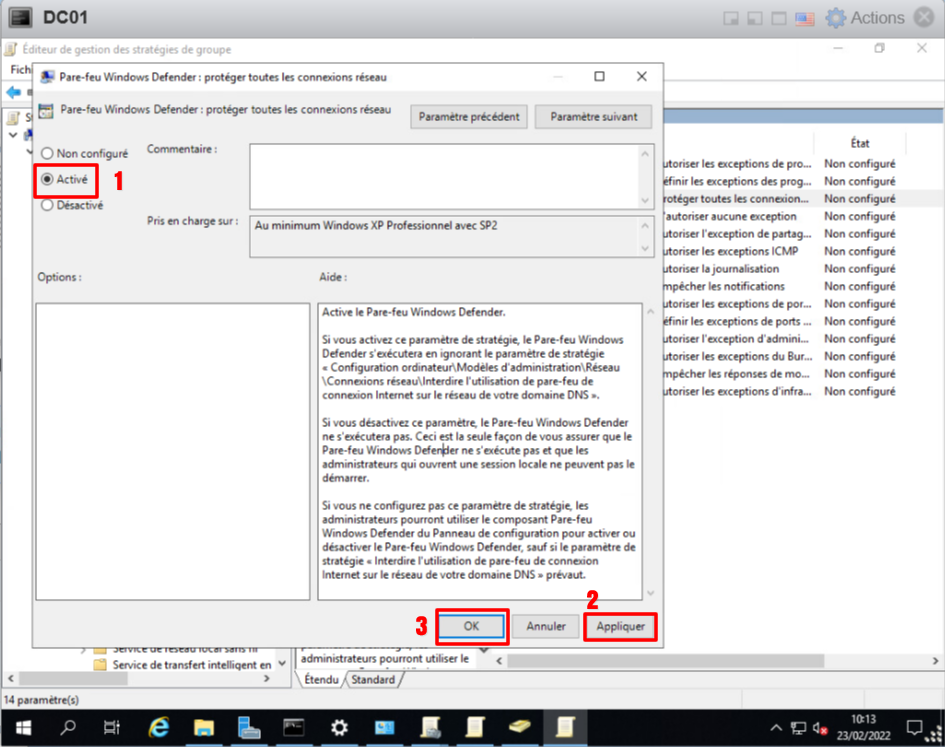Select the 'Activé' radio button
The image size is (945, 747).
pyautogui.click(x=47, y=180)
